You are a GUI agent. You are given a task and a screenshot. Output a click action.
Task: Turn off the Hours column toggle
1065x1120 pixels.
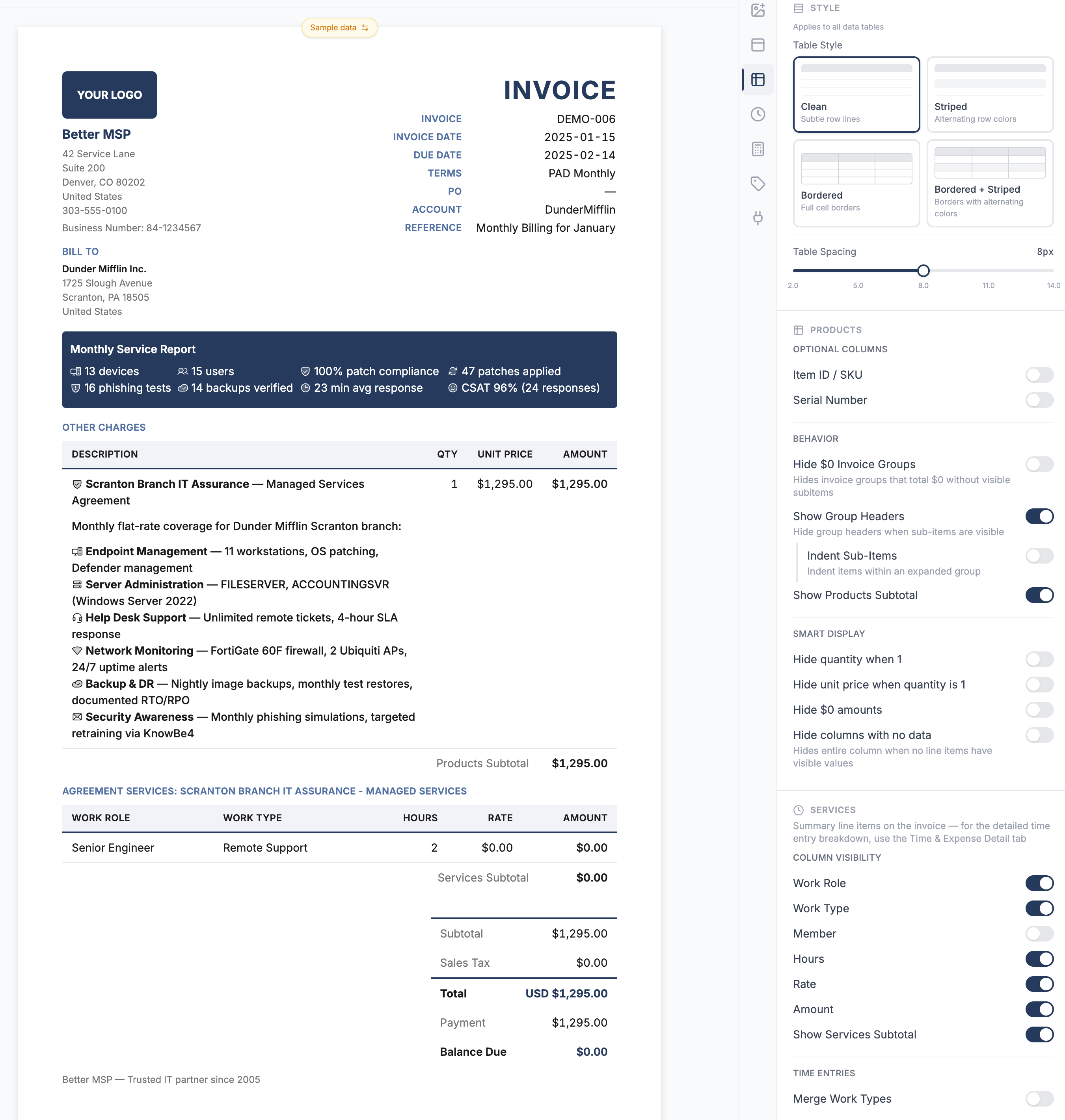tap(1039, 959)
